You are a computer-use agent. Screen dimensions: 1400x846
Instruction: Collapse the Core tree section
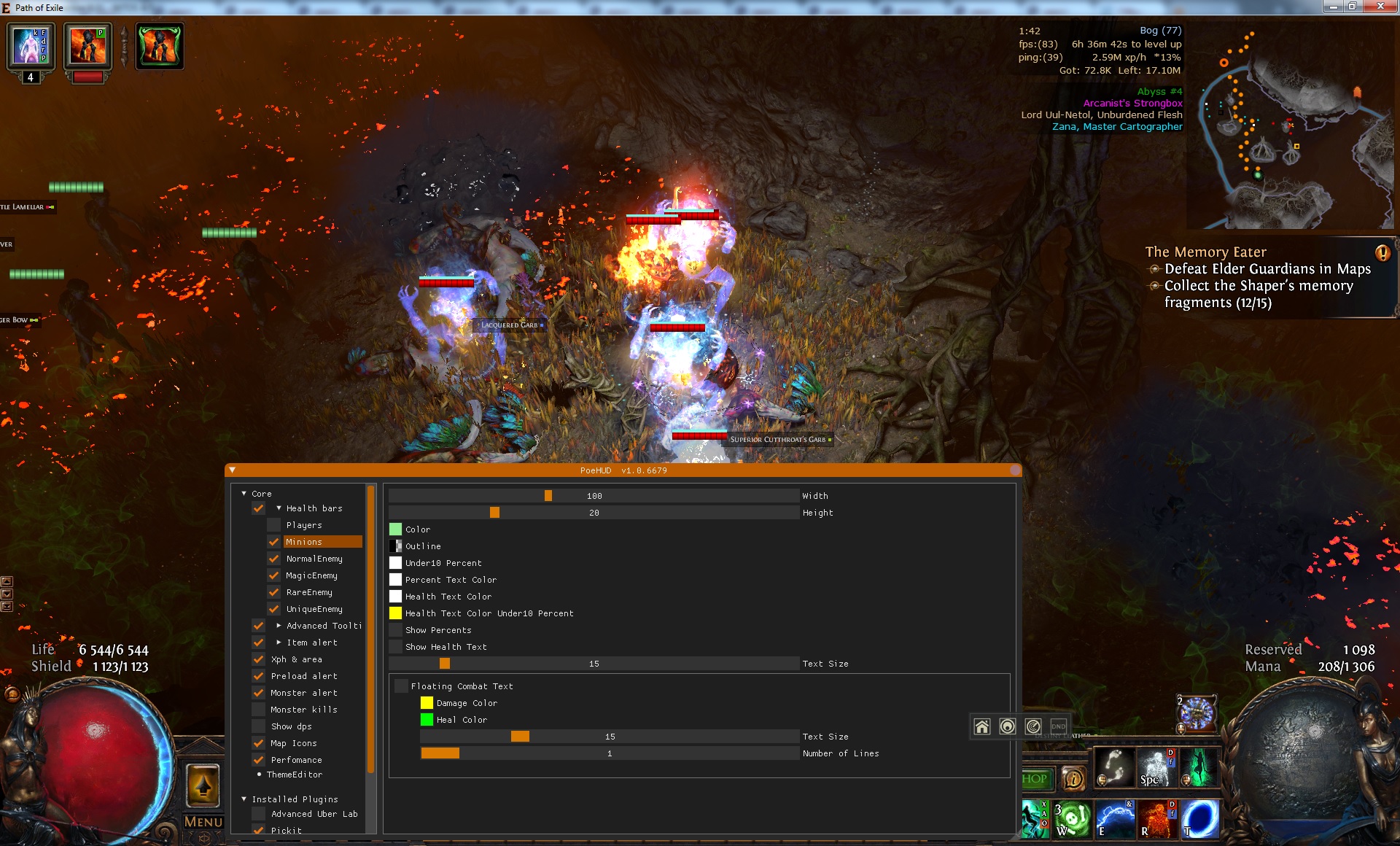[x=244, y=494]
